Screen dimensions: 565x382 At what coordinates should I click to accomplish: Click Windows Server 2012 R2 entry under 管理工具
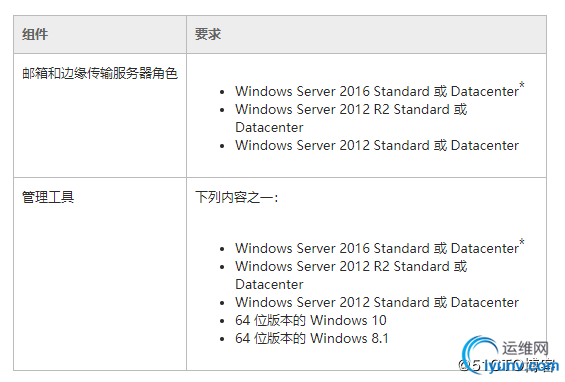coord(351,266)
